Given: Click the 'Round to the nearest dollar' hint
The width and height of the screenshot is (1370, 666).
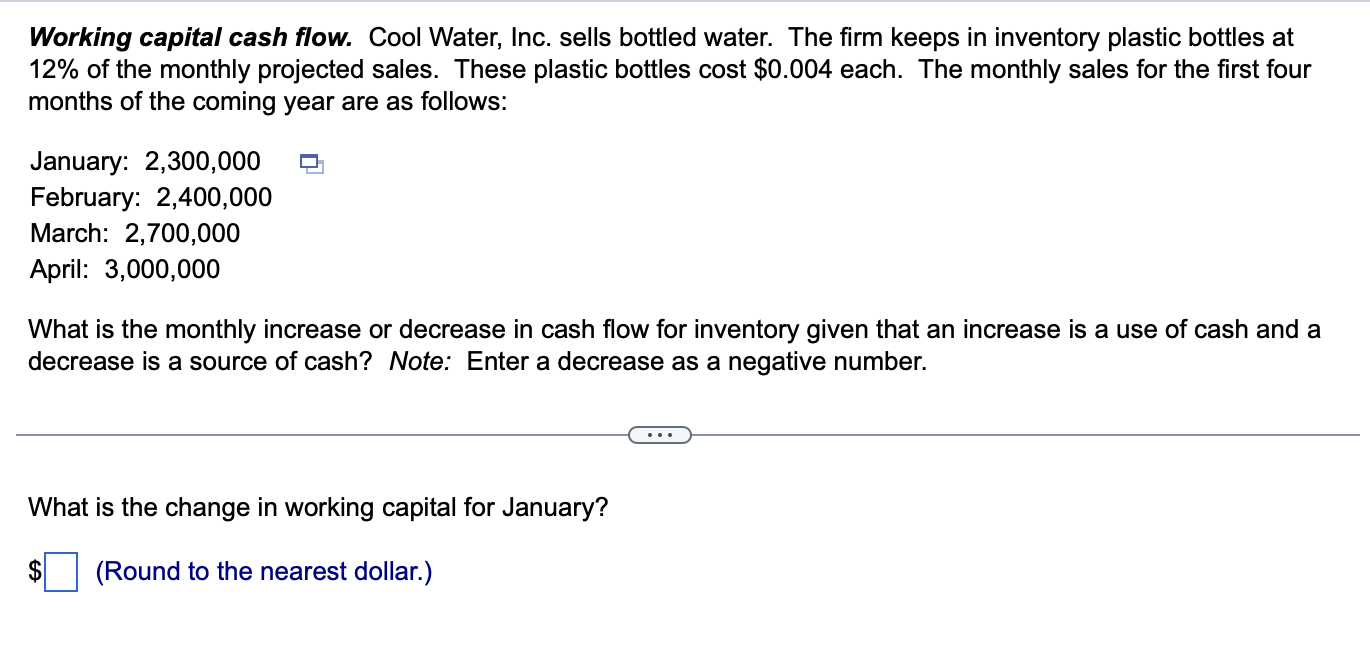Looking at the screenshot, I should pos(264,572).
